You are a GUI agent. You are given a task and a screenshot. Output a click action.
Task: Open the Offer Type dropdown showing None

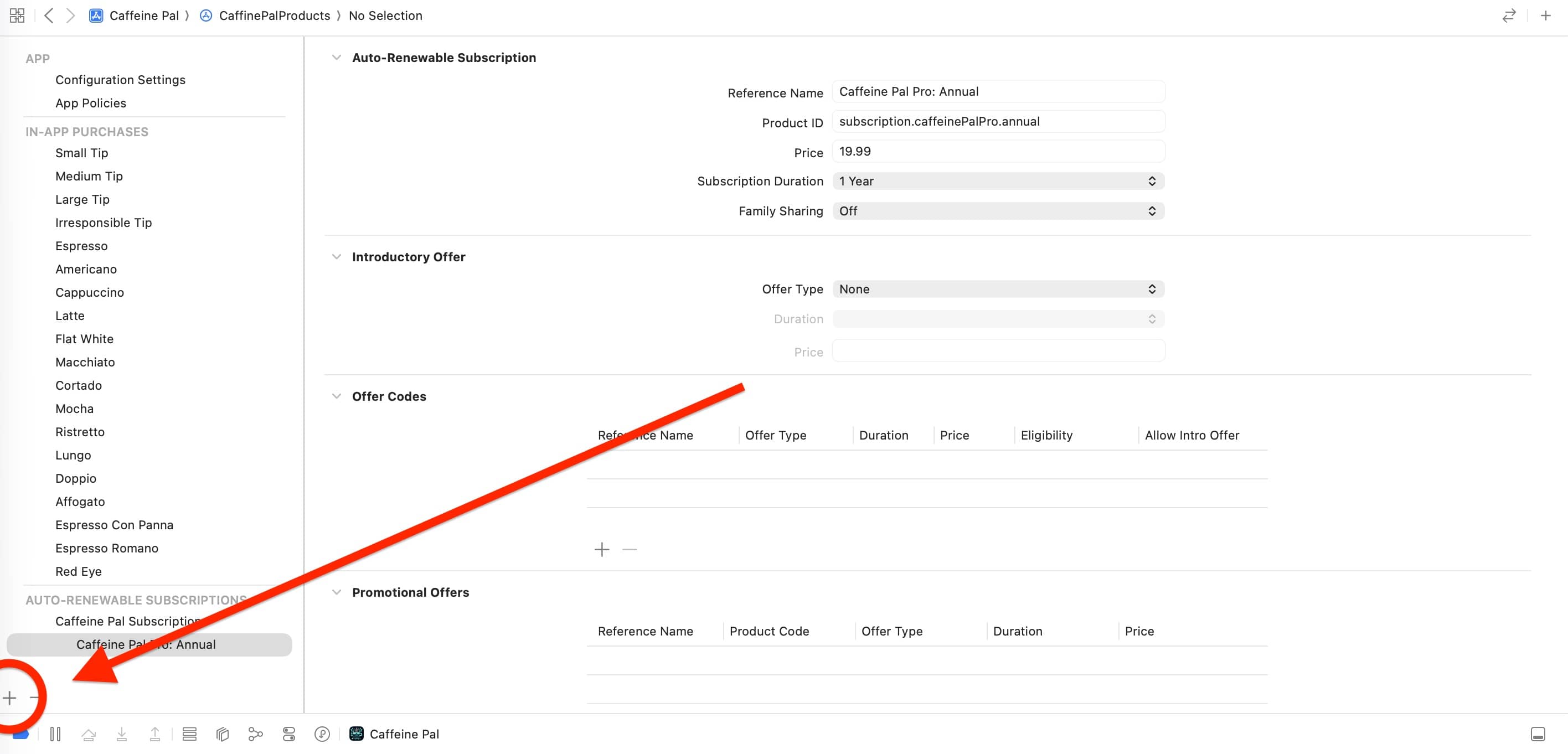tap(998, 289)
